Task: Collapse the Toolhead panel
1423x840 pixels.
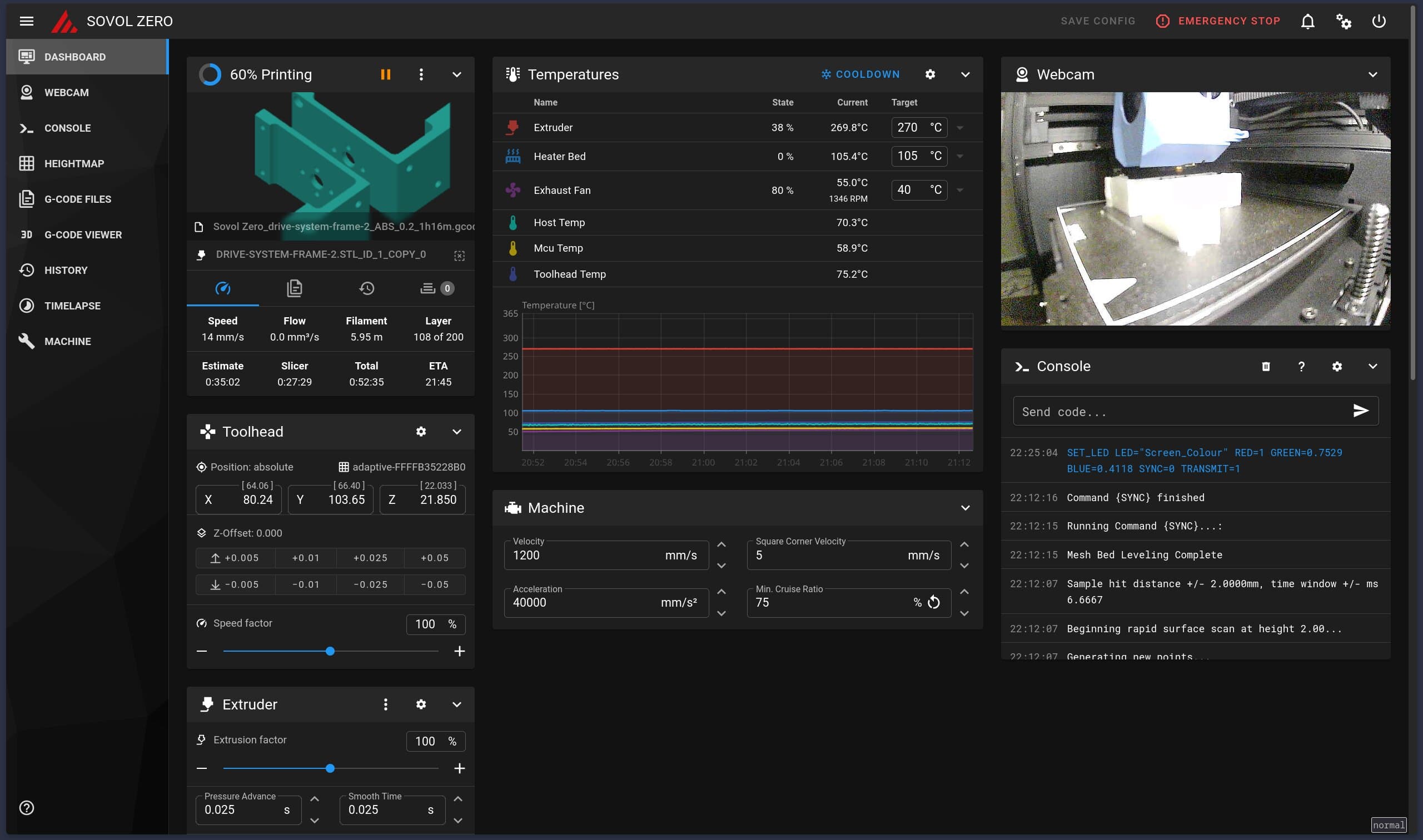Action: point(456,431)
